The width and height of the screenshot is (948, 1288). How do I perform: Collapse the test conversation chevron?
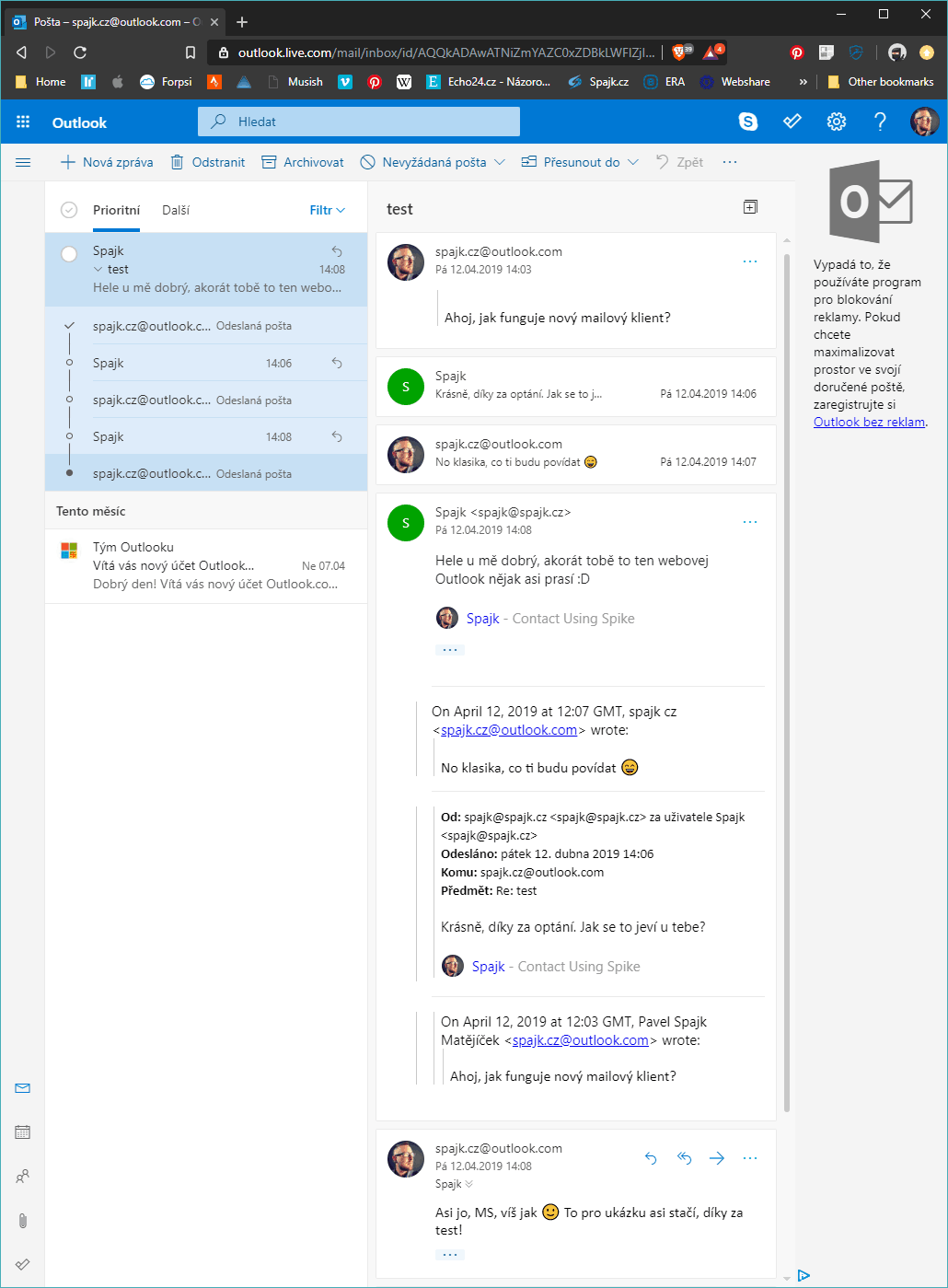[x=98, y=270]
